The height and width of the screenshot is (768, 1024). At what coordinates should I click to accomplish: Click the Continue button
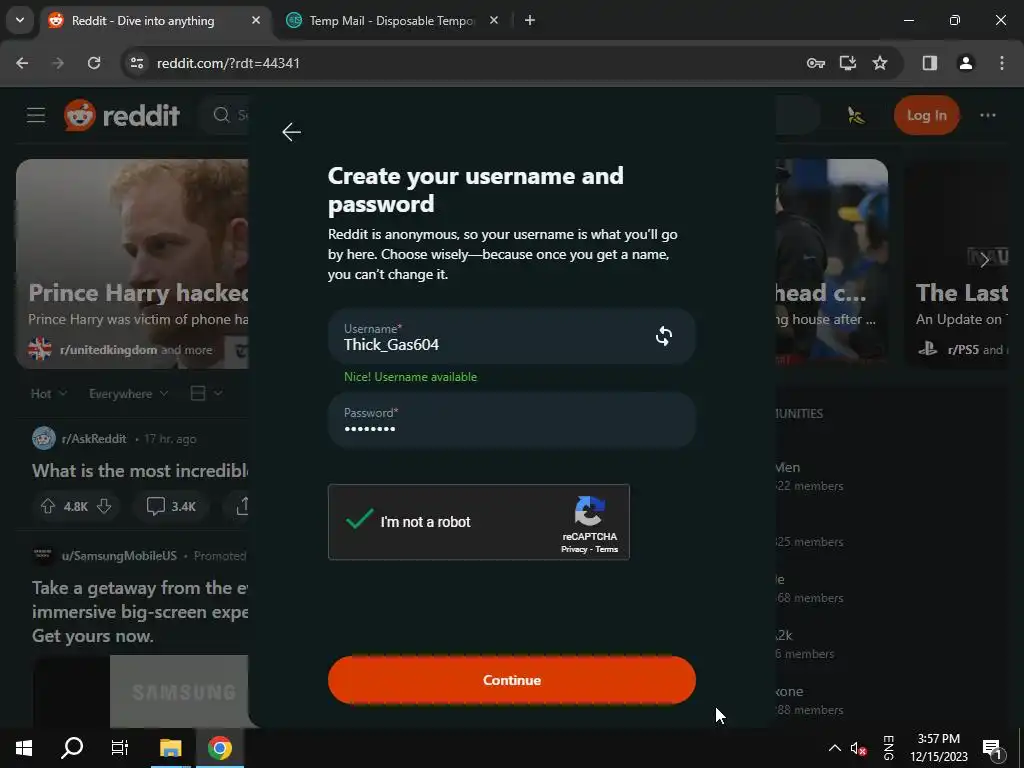point(511,680)
